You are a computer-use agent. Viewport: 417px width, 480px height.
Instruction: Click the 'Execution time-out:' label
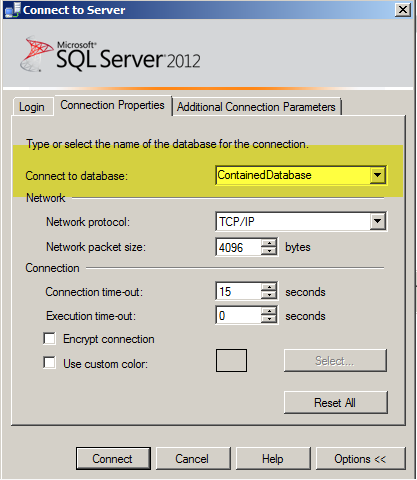click(91, 316)
